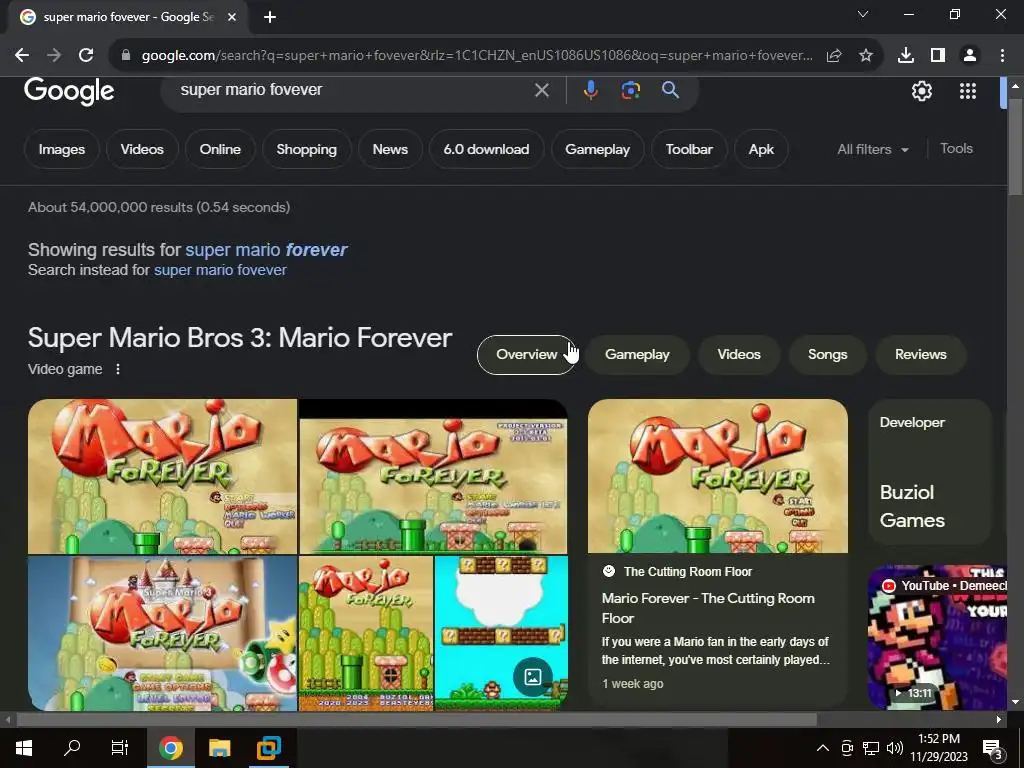This screenshot has height=768, width=1024.
Task: Bookmark this page with star icon
Action: point(866,56)
